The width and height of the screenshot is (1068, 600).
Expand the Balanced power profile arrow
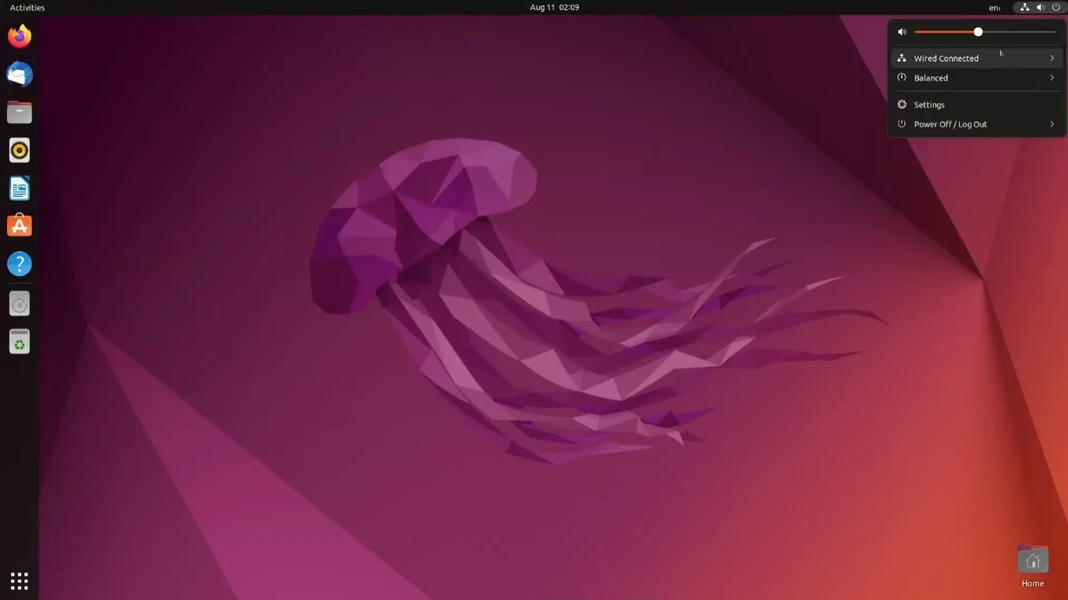[x=1052, y=78]
